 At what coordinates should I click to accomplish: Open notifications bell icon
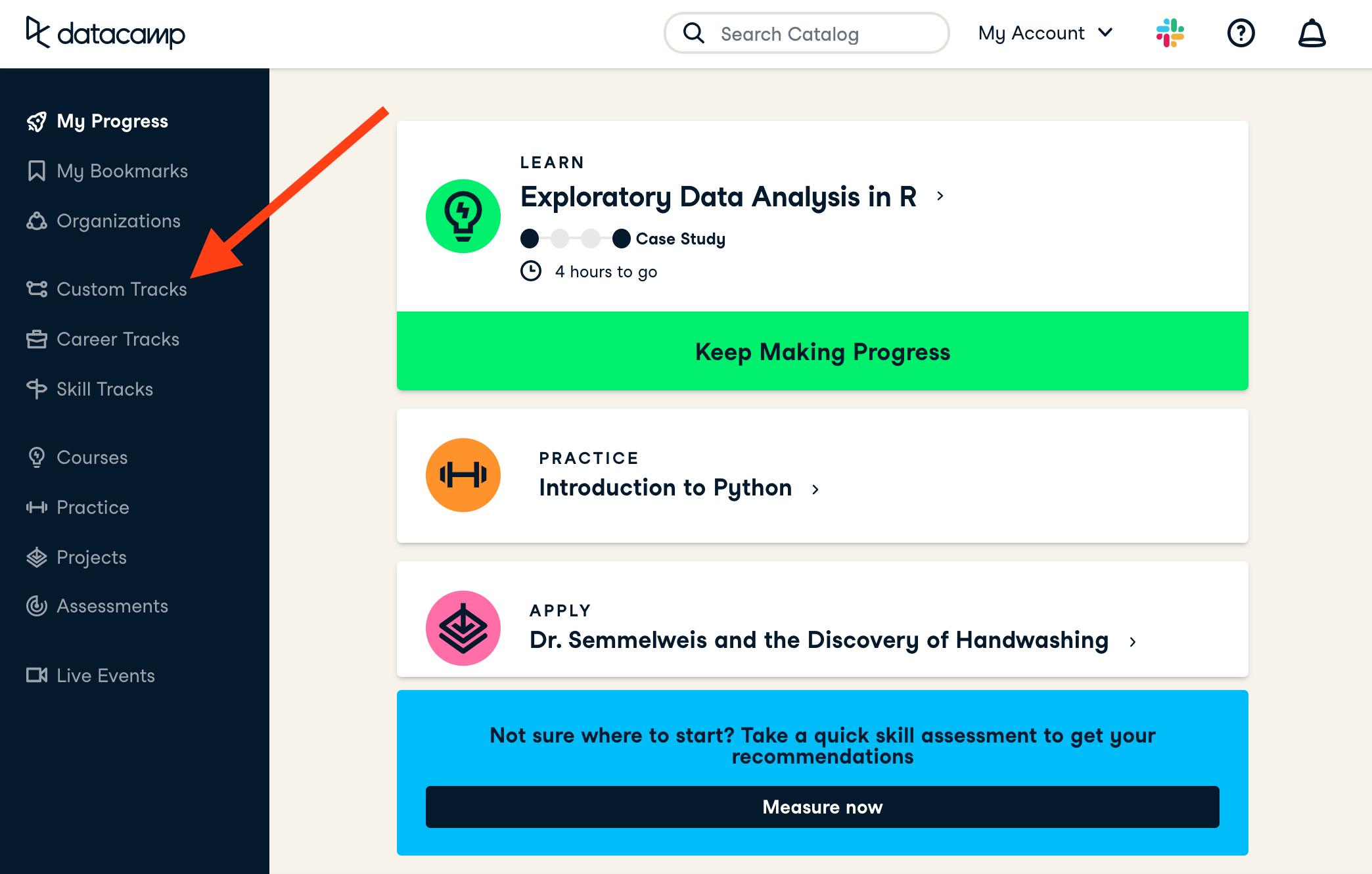[1312, 33]
